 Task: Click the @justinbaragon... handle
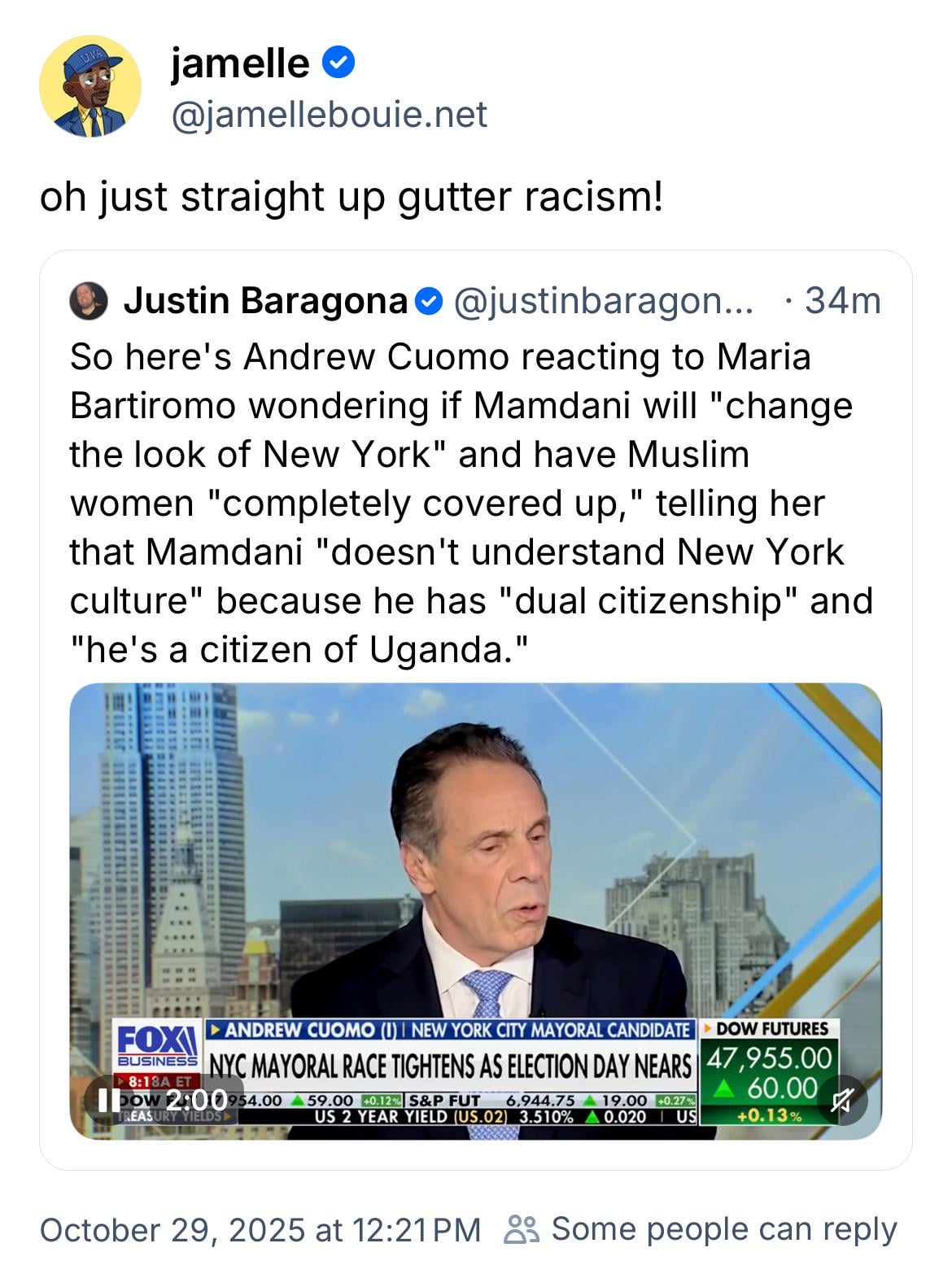click(603, 301)
